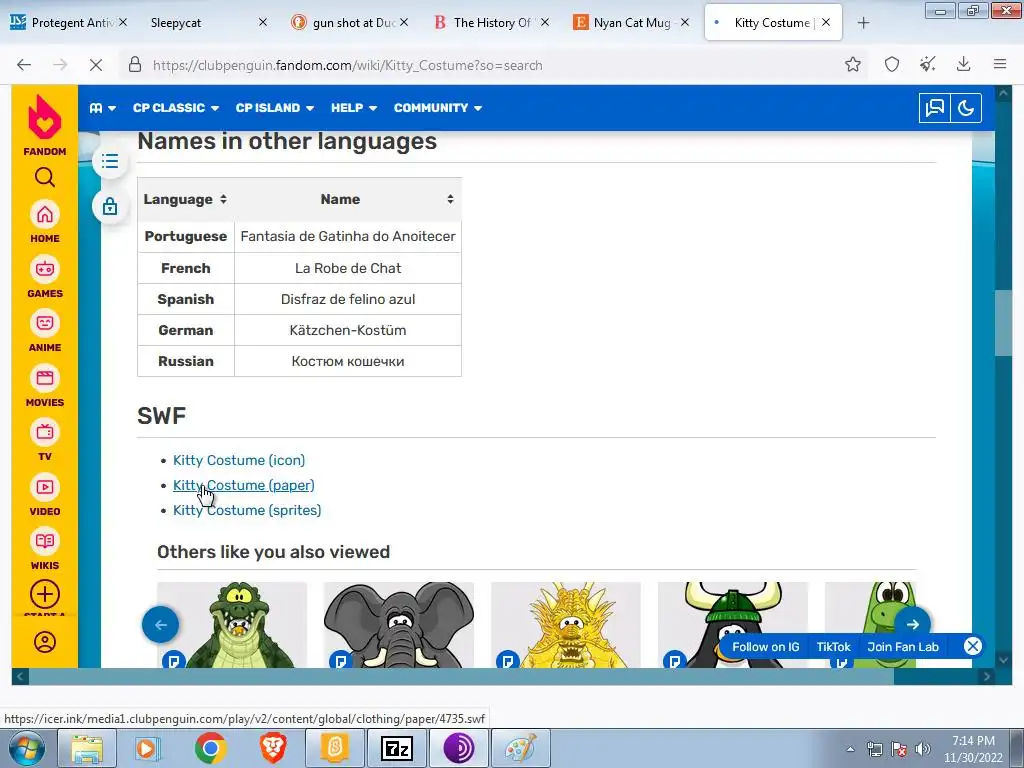Switch to gun shot at Duck tab
The height and width of the screenshot is (768, 1024).
(x=350, y=23)
